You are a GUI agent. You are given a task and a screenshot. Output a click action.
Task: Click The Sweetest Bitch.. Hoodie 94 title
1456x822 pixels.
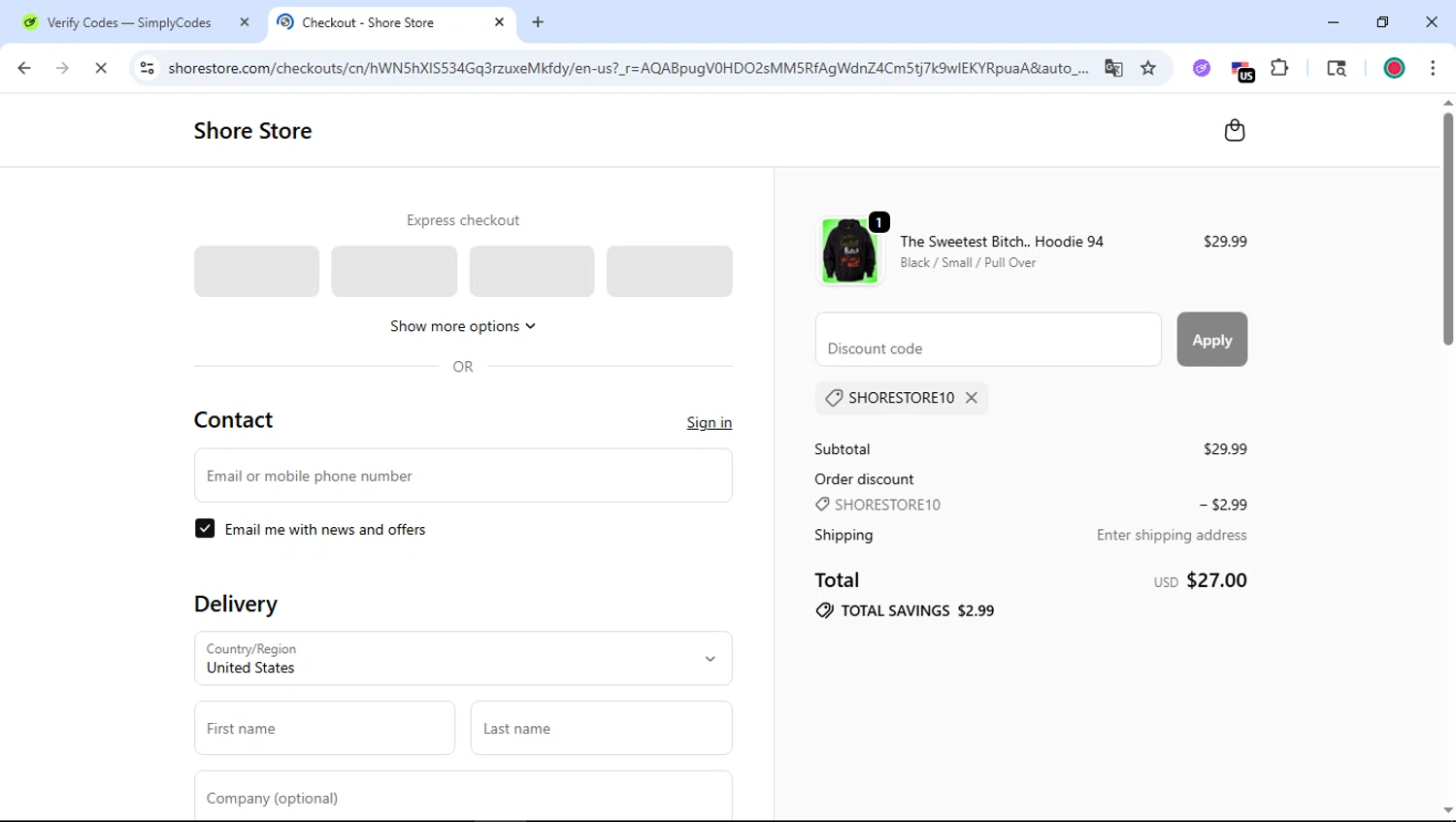point(1002,242)
